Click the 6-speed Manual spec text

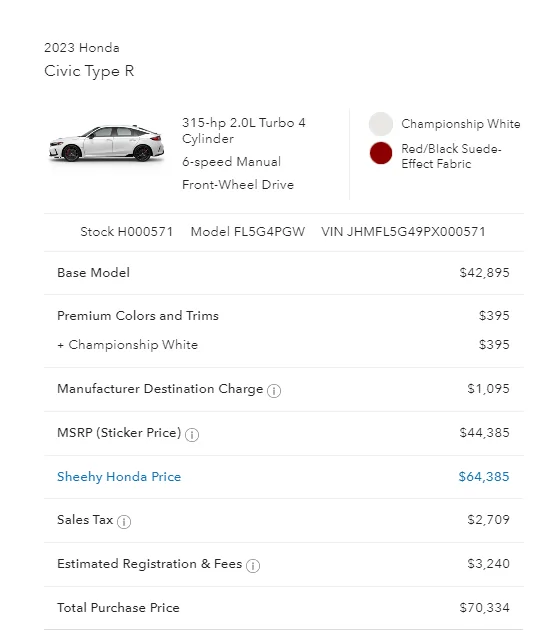(x=231, y=162)
